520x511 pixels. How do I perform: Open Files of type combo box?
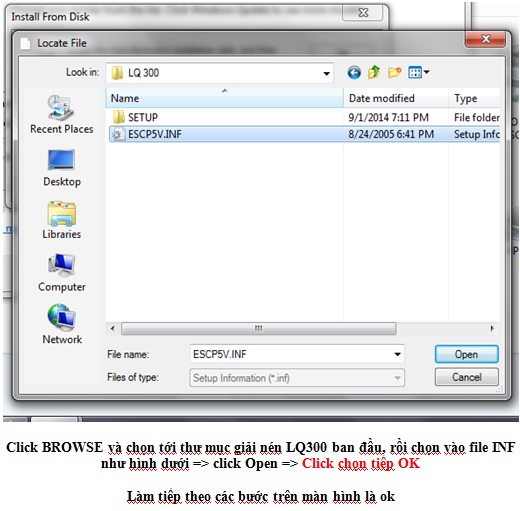click(x=297, y=378)
